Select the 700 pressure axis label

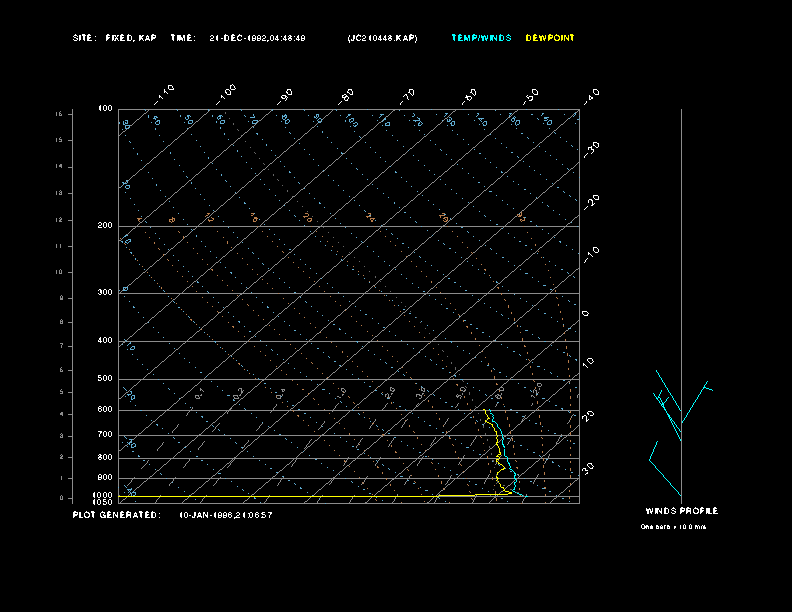pyautogui.click(x=105, y=435)
